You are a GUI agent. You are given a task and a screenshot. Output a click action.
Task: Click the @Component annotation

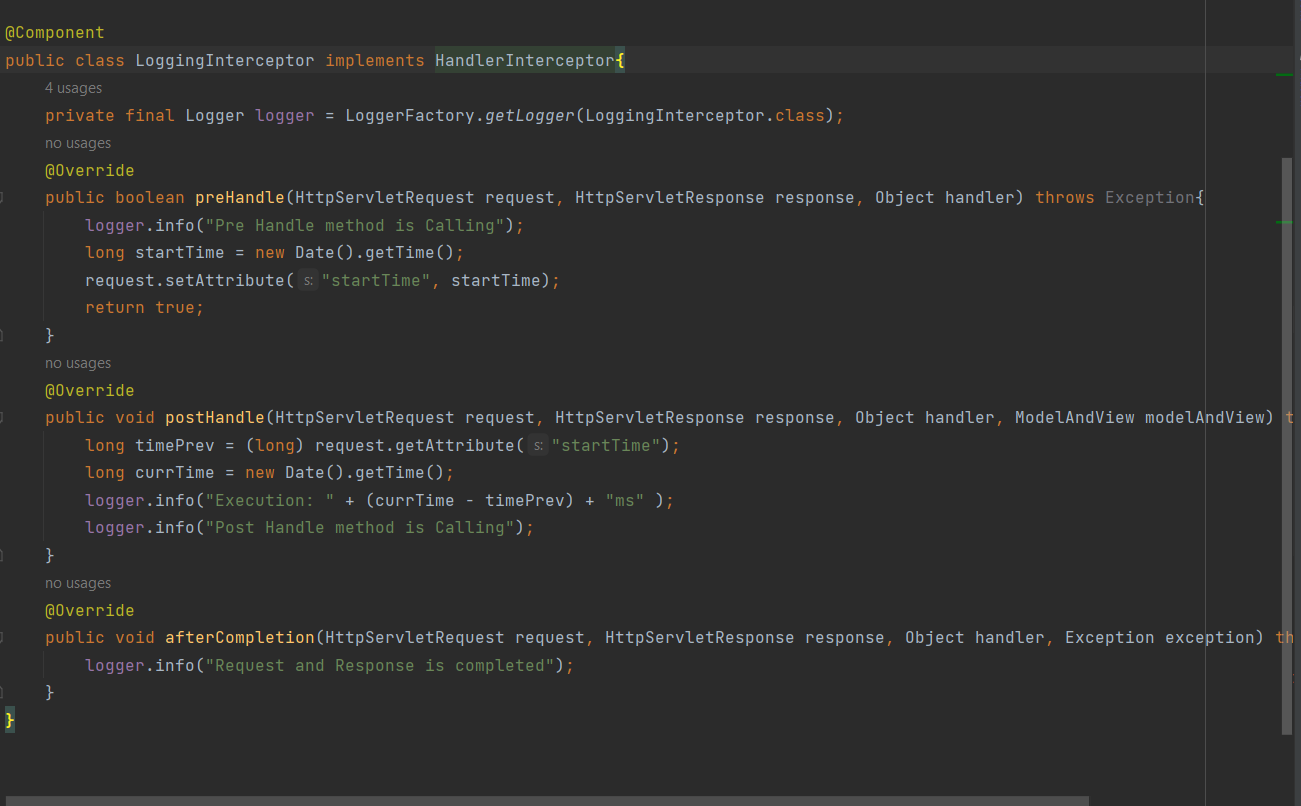pyautogui.click(x=54, y=32)
